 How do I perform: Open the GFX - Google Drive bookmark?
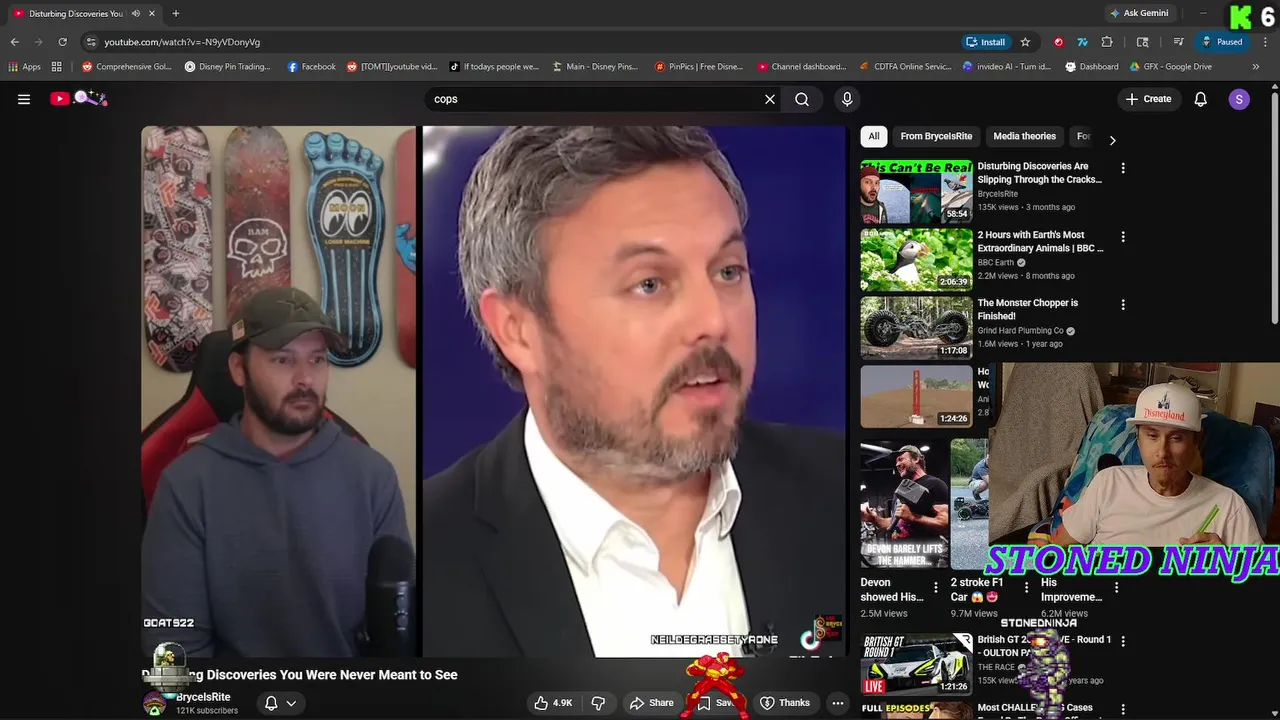tap(1170, 67)
